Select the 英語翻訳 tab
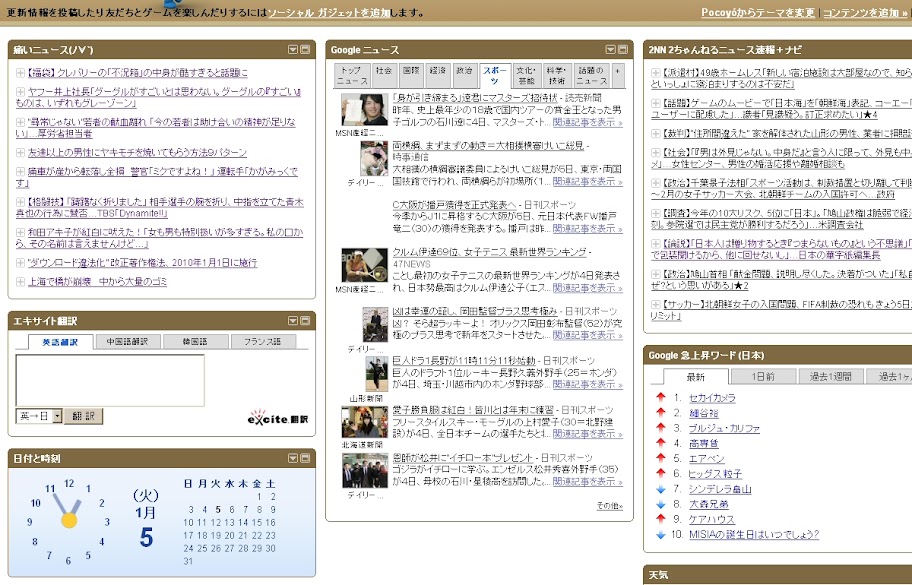This screenshot has height=585, width=912. (60, 342)
